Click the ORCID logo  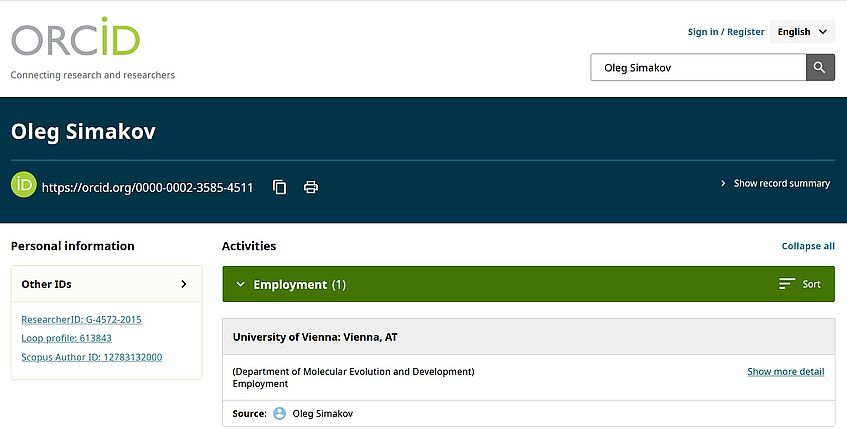click(x=75, y=37)
